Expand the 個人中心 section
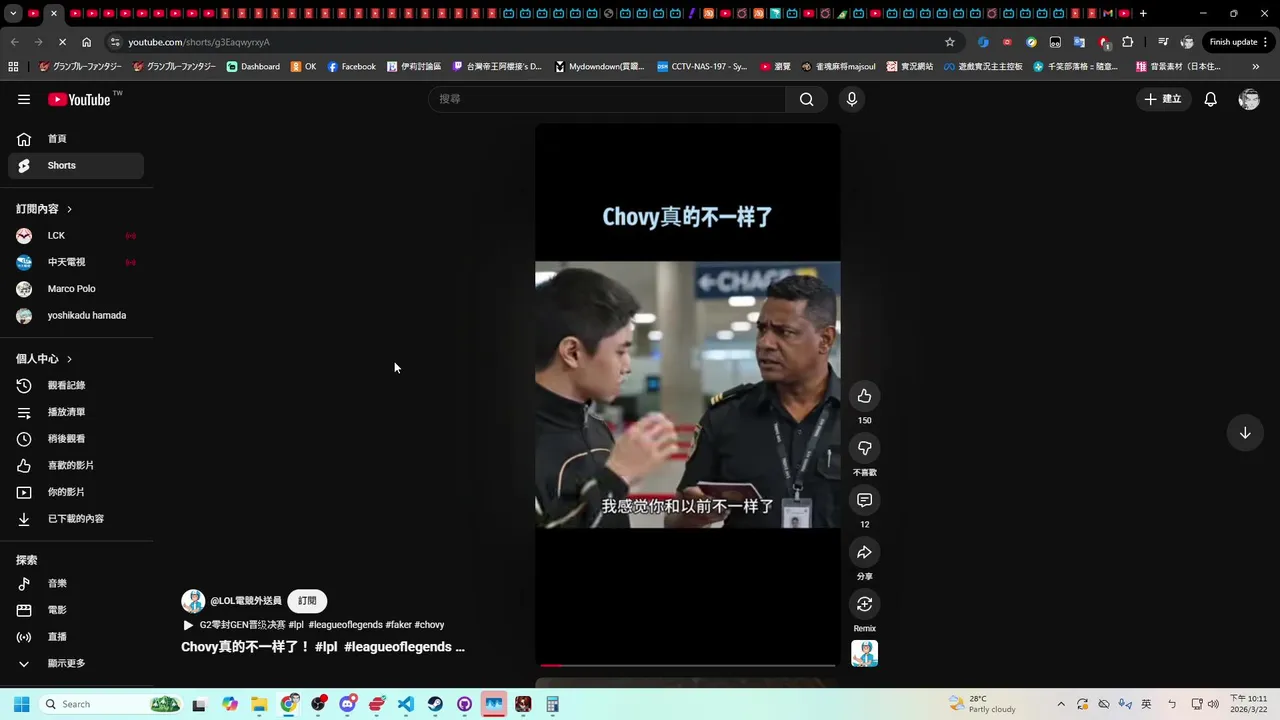 tap(44, 359)
